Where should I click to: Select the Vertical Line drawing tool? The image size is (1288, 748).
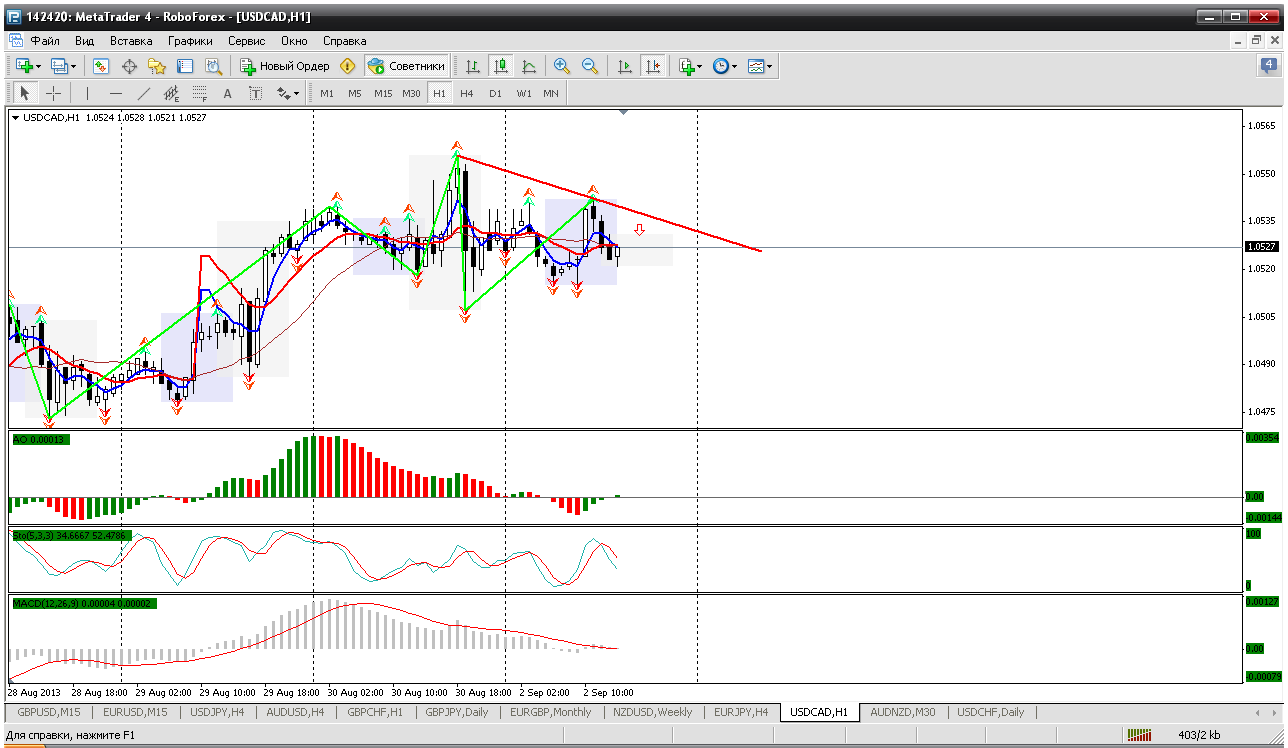(87, 93)
